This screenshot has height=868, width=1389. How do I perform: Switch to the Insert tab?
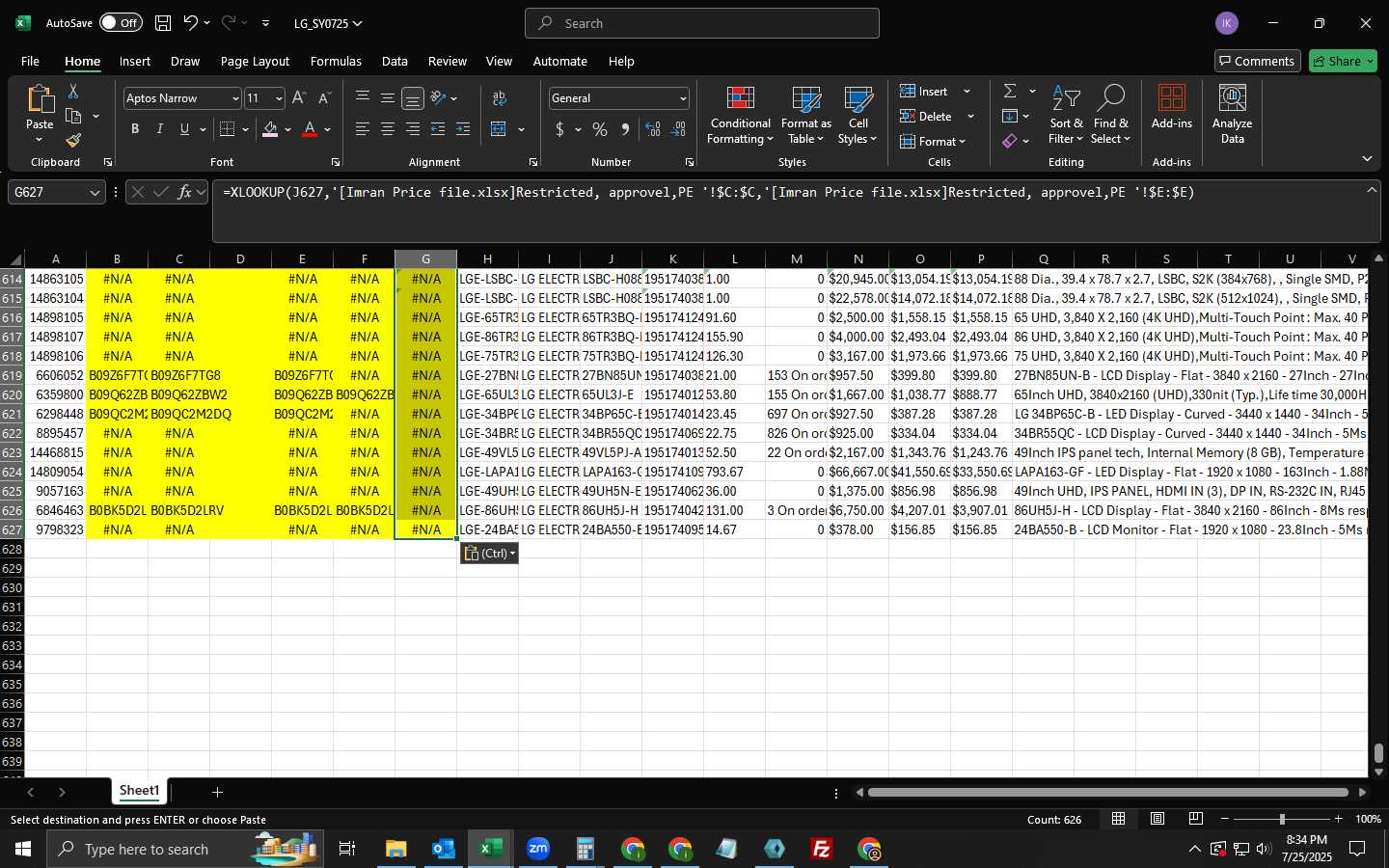coord(135,61)
